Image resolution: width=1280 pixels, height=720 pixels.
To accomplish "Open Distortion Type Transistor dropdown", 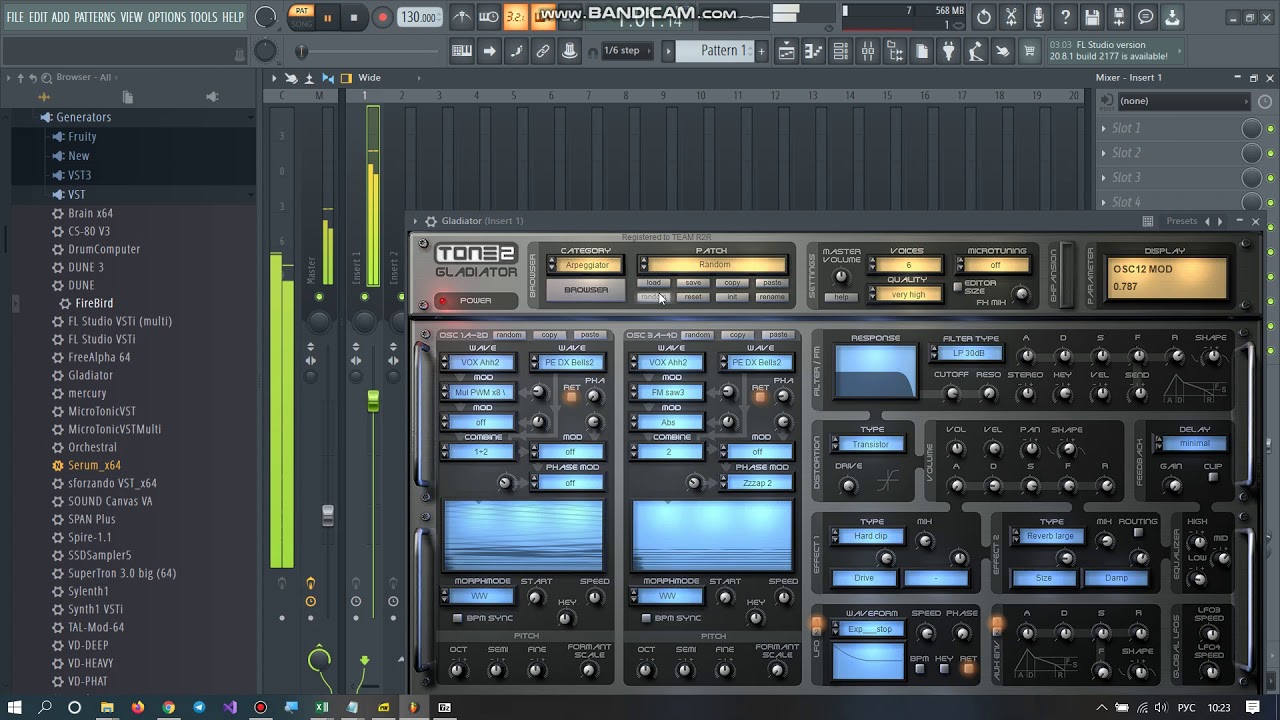I will [869, 444].
